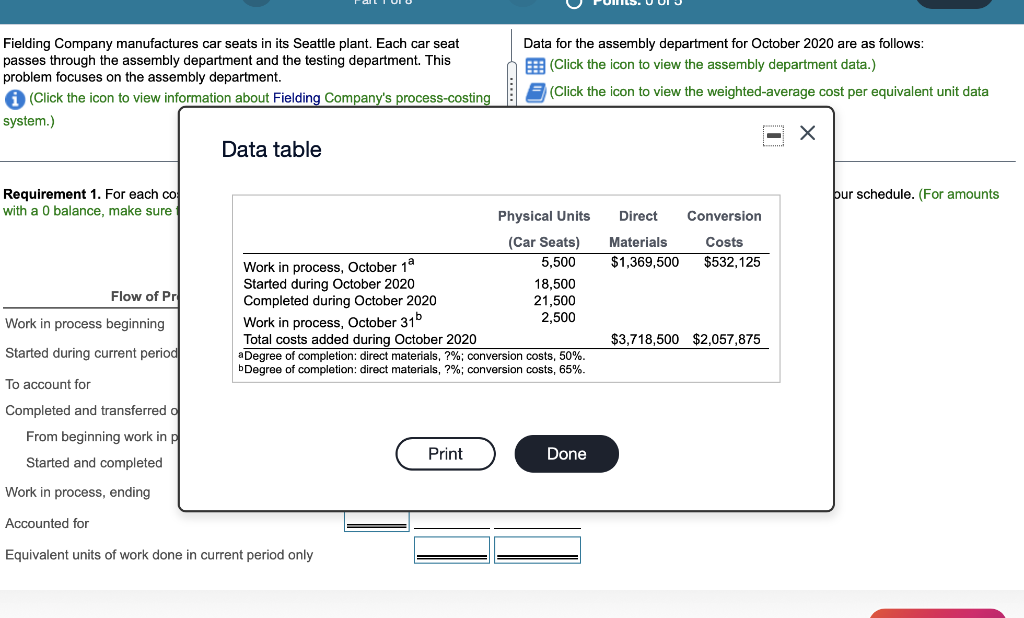Click the Conversion Costs column header
Image resolution: width=1024 pixels, height=618 pixels.
724,229
